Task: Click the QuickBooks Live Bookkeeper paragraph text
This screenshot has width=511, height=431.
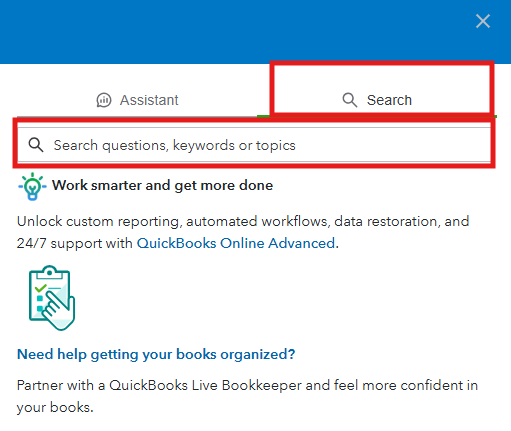Action: pos(247,396)
